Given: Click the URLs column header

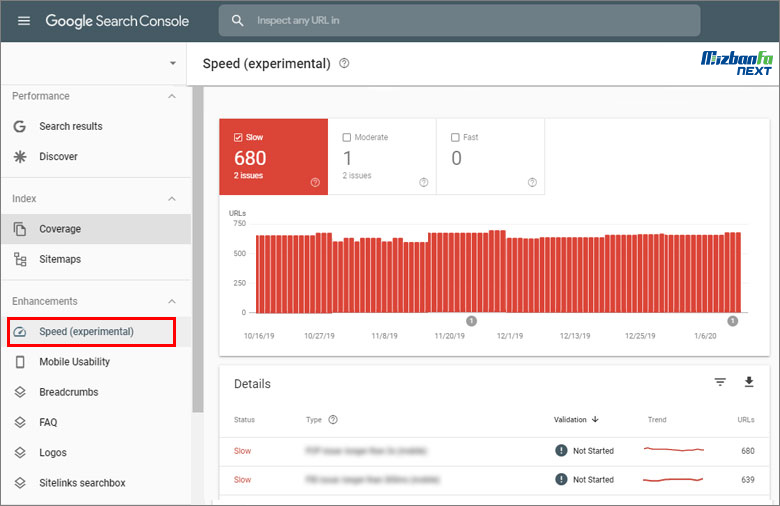Looking at the screenshot, I should (746, 420).
